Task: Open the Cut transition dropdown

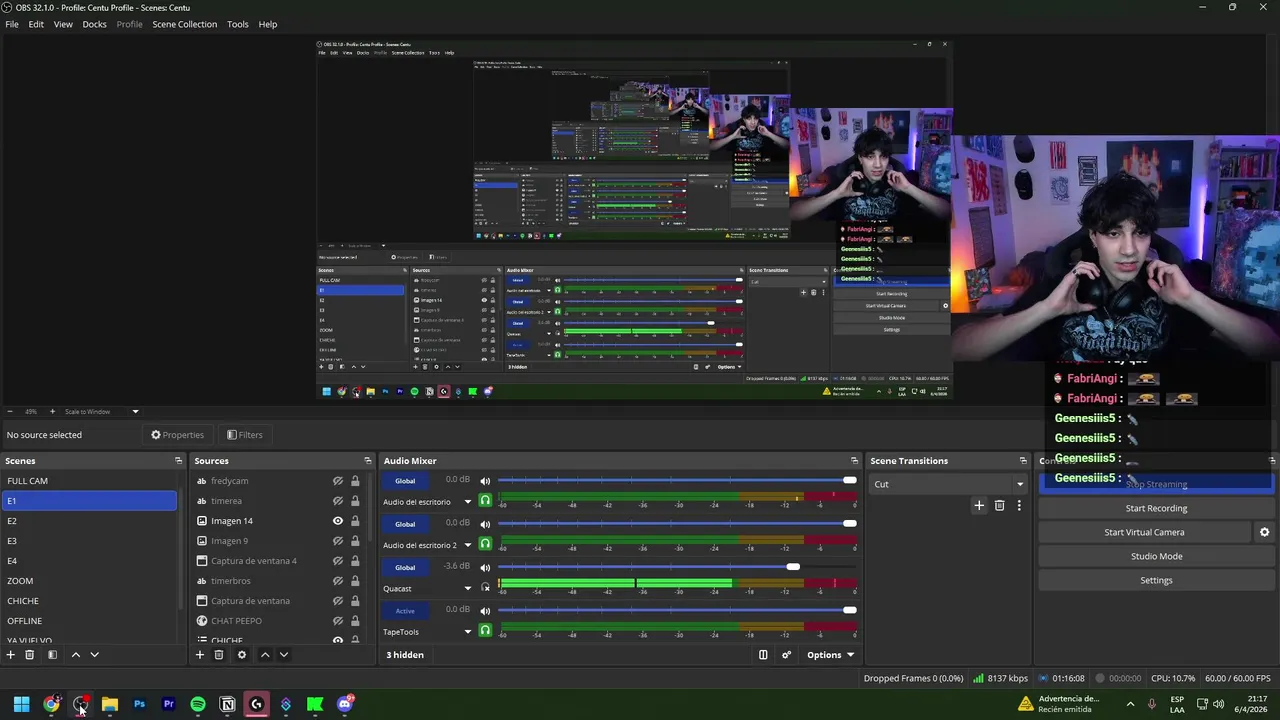Action: 948,484
